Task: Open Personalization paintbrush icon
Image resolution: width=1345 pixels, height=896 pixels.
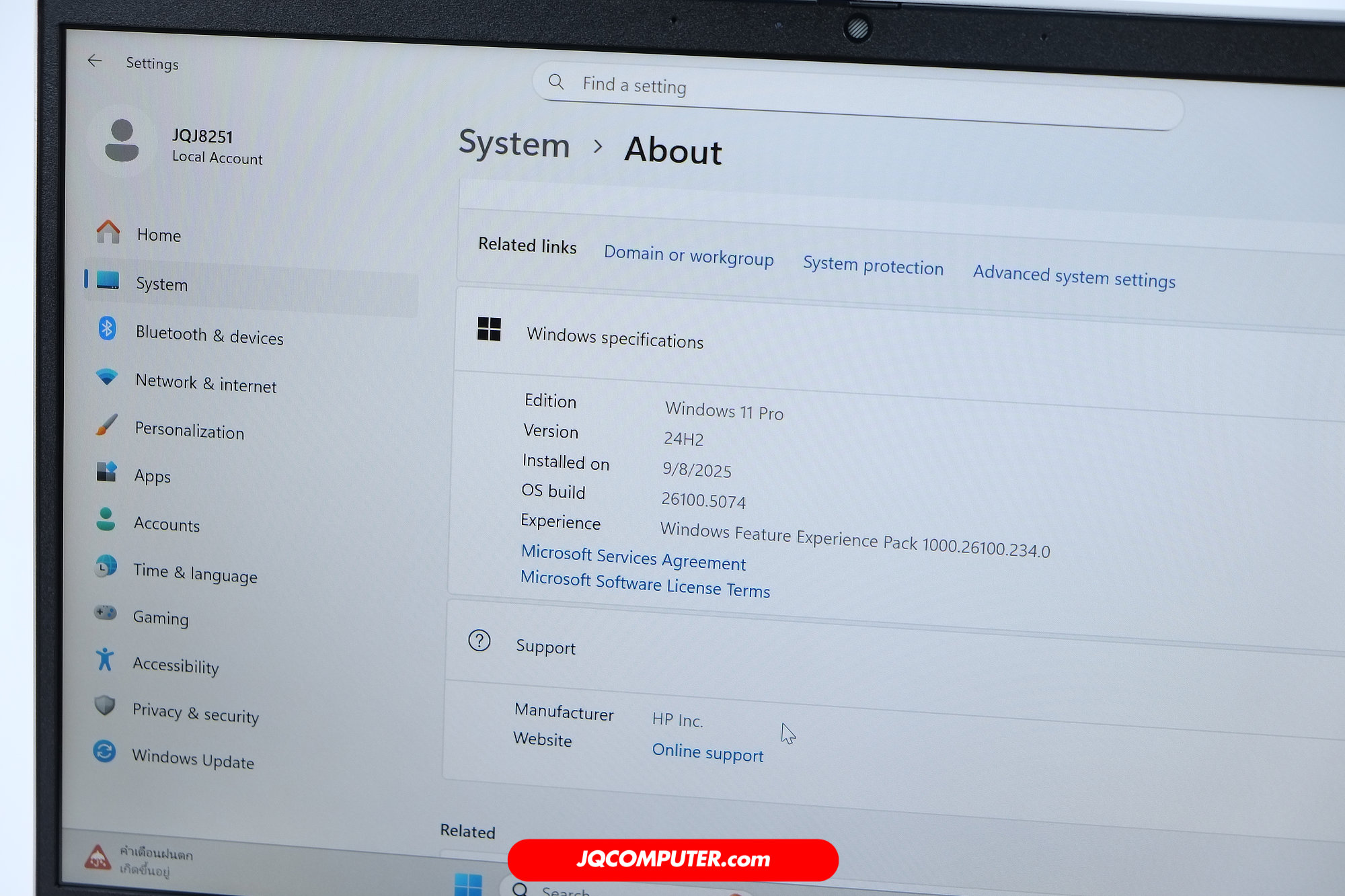Action: click(x=107, y=425)
